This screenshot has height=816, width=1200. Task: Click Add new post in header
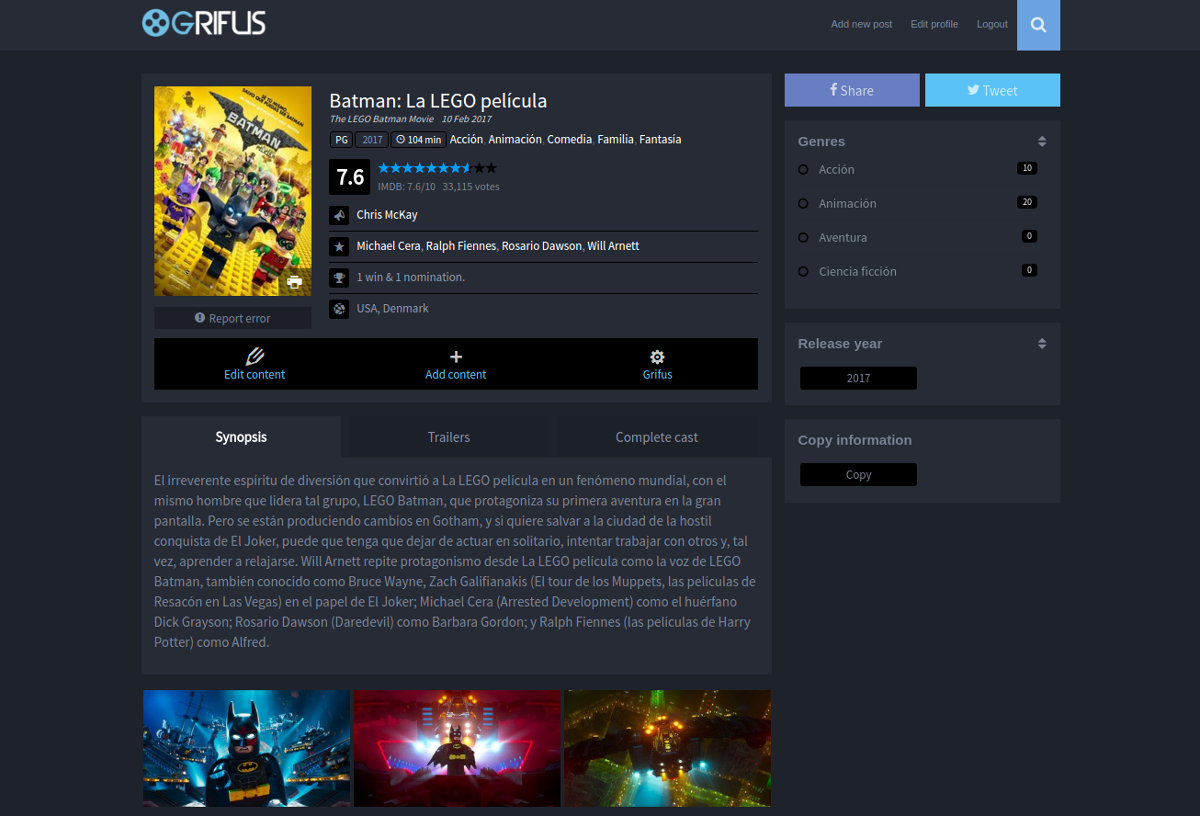[861, 24]
